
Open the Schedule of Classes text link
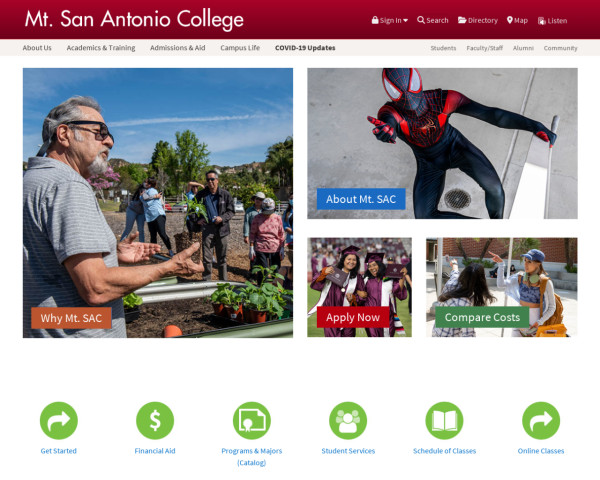[x=444, y=451]
